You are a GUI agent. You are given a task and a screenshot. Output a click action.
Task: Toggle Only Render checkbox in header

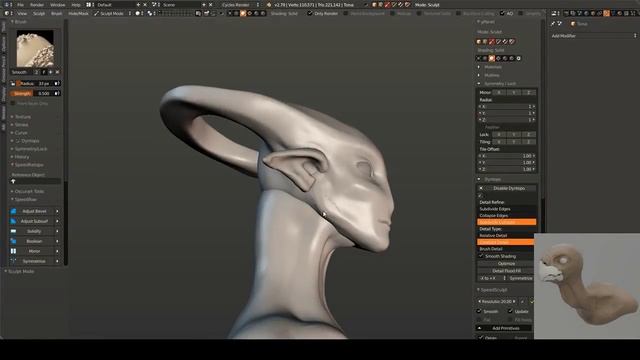pyautogui.click(x=310, y=13)
